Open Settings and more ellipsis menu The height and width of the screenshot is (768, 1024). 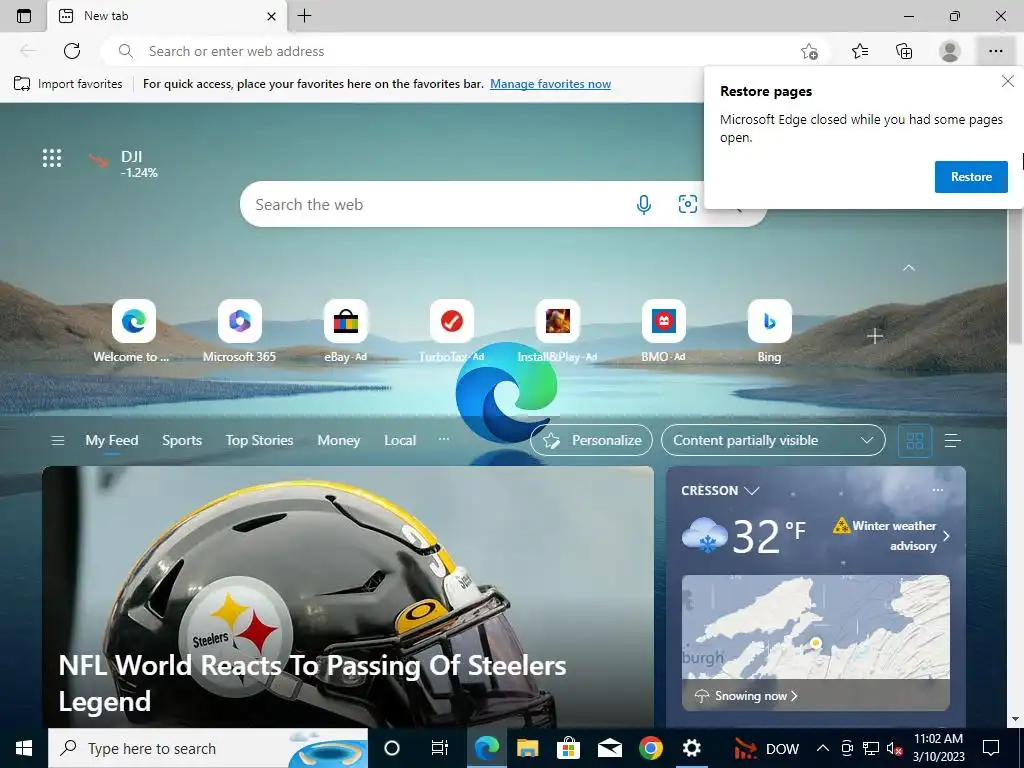coord(995,51)
